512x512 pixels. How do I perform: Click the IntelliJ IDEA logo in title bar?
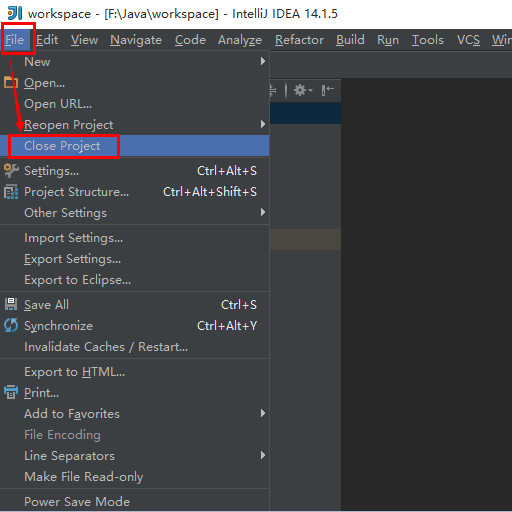tap(15, 14)
